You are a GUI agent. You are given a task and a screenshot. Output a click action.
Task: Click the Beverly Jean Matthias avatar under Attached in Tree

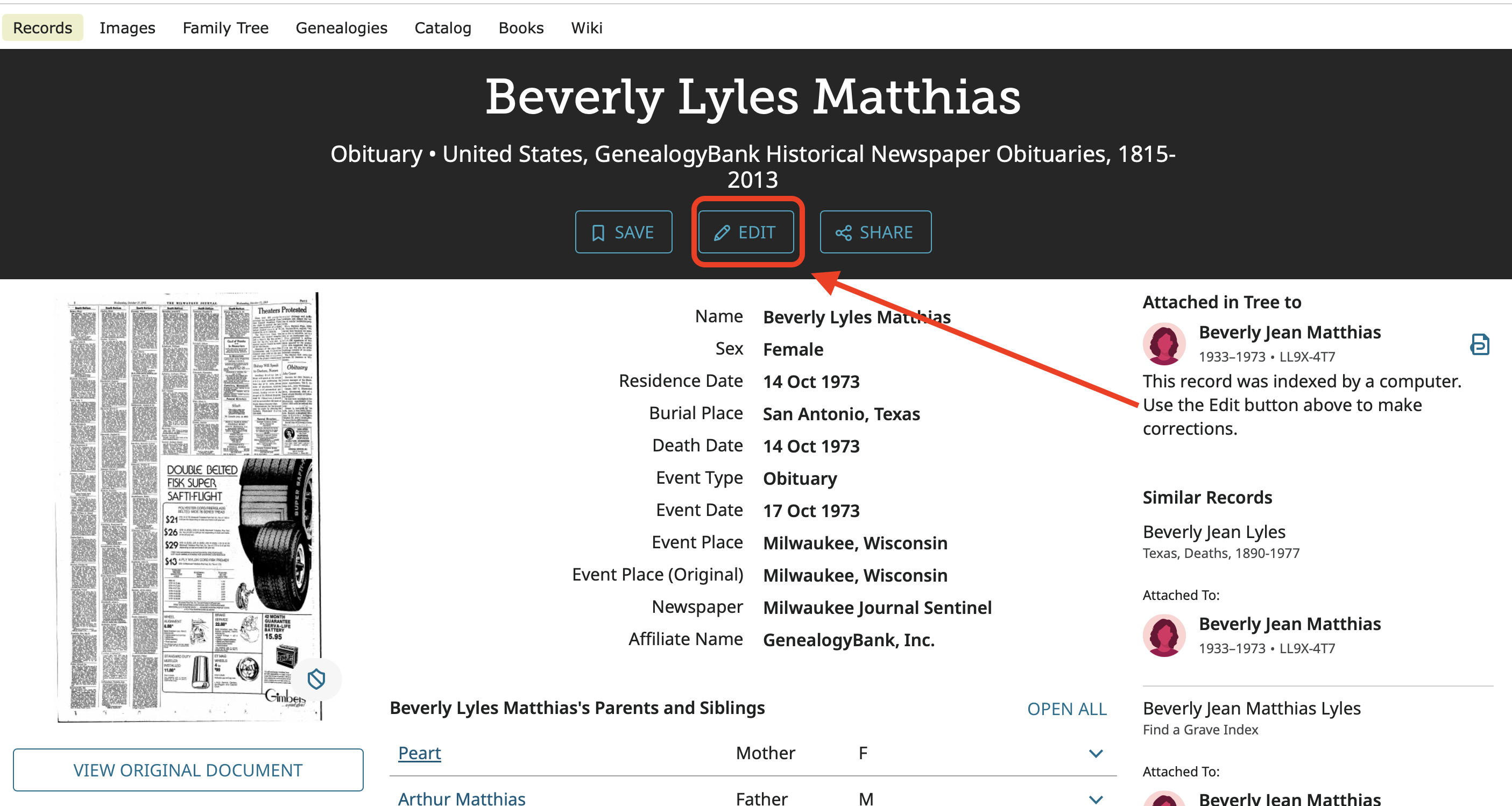pyautogui.click(x=1164, y=344)
